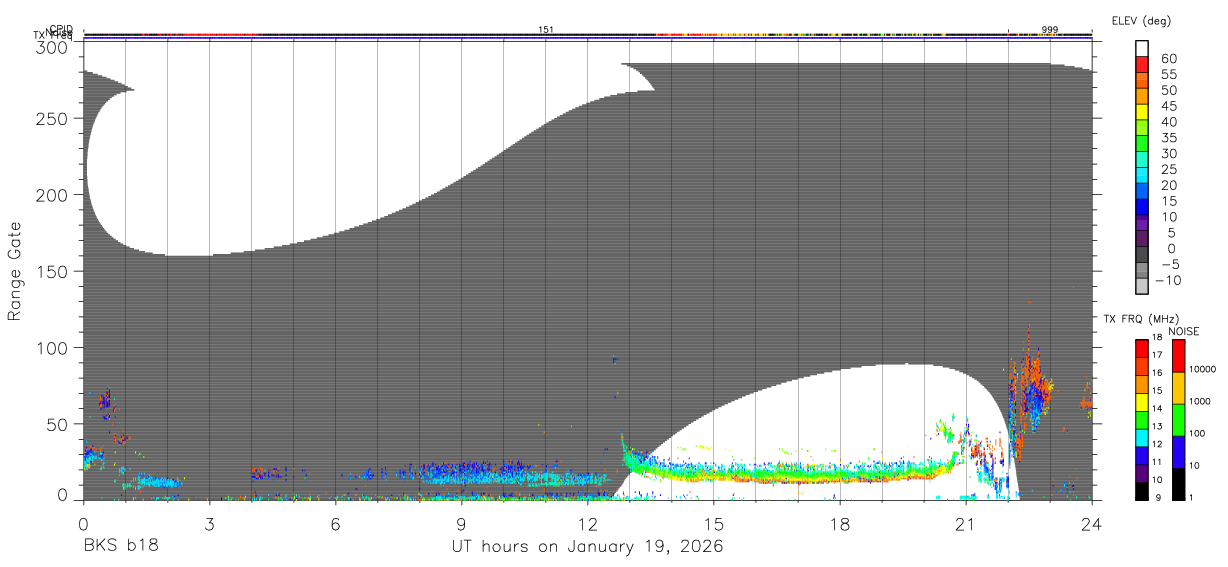The width and height of the screenshot is (1228, 567).
Task: Click the white top segment of ELEV colorbar
Action: [x=1142, y=49]
